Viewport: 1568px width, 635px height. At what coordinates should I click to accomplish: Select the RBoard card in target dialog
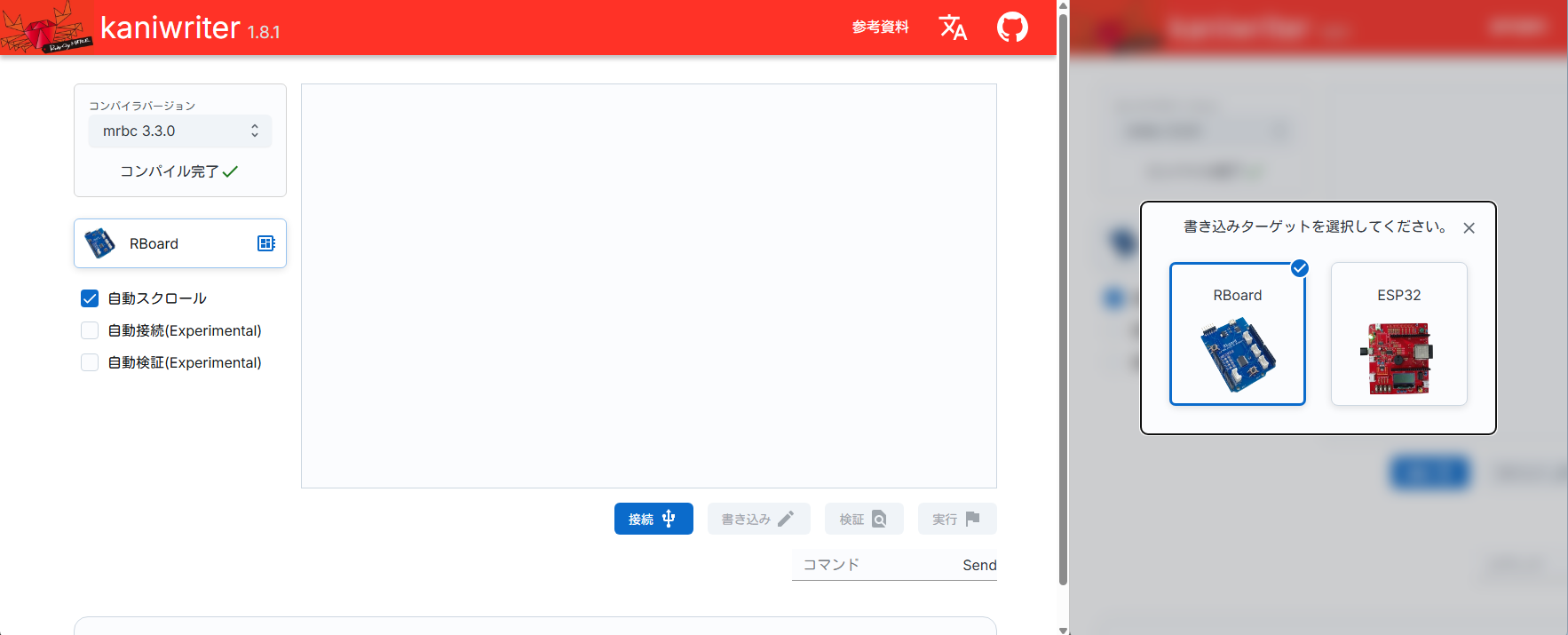coord(1238,334)
